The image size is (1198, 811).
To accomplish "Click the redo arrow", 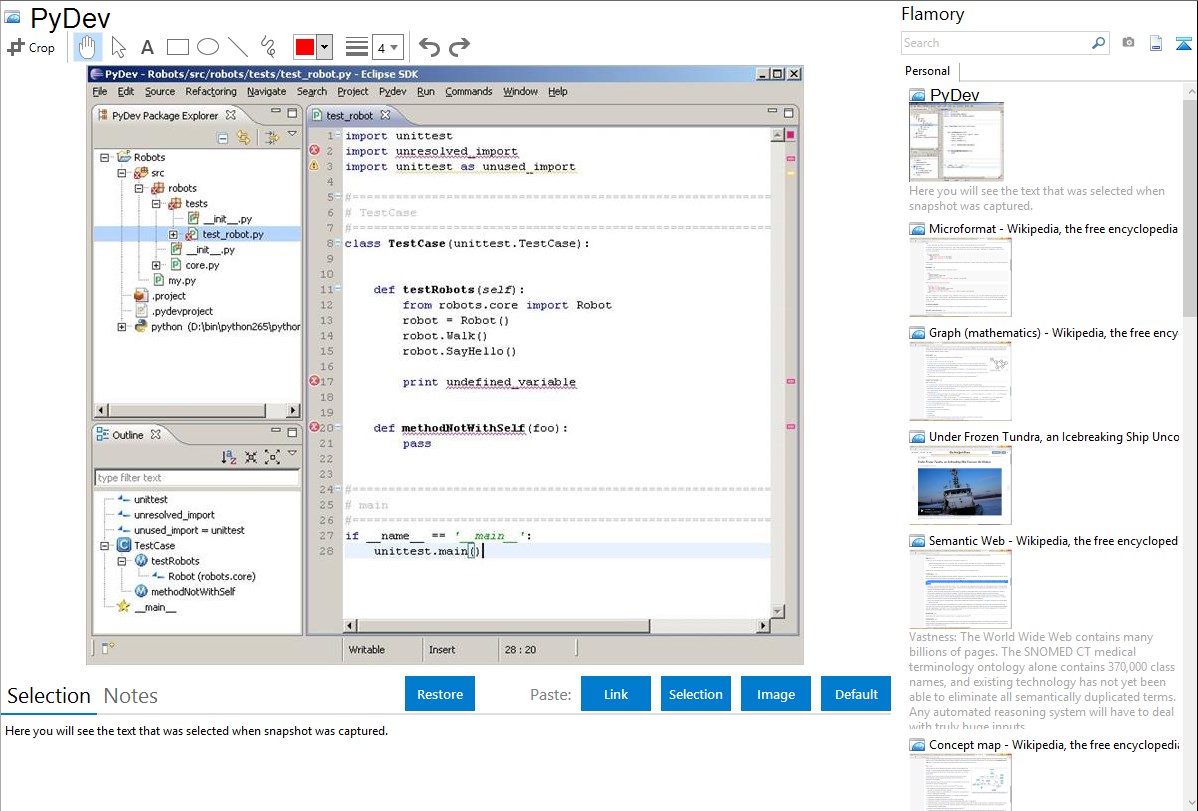I will point(459,47).
